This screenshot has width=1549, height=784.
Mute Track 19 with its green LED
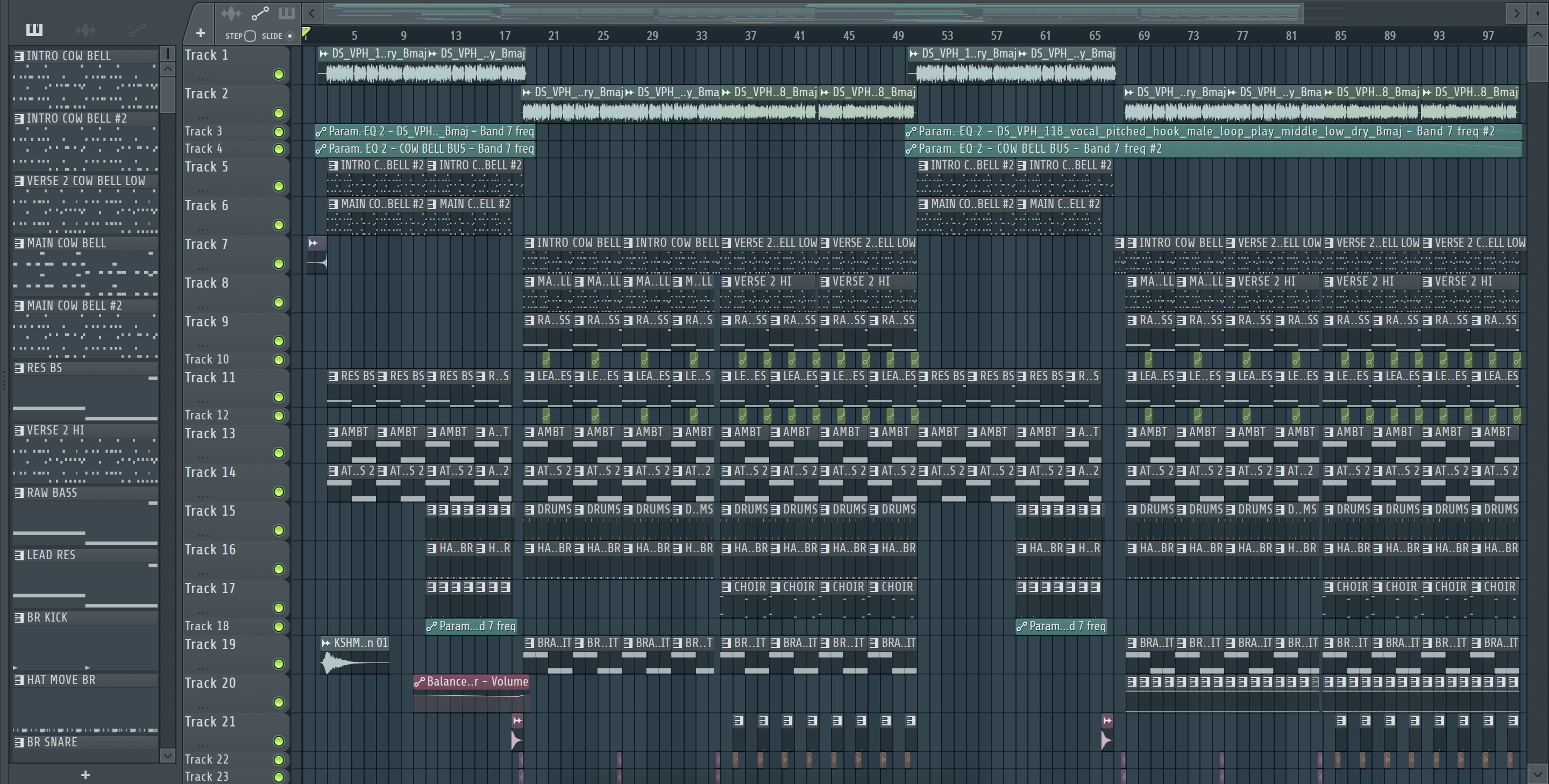coord(279,664)
